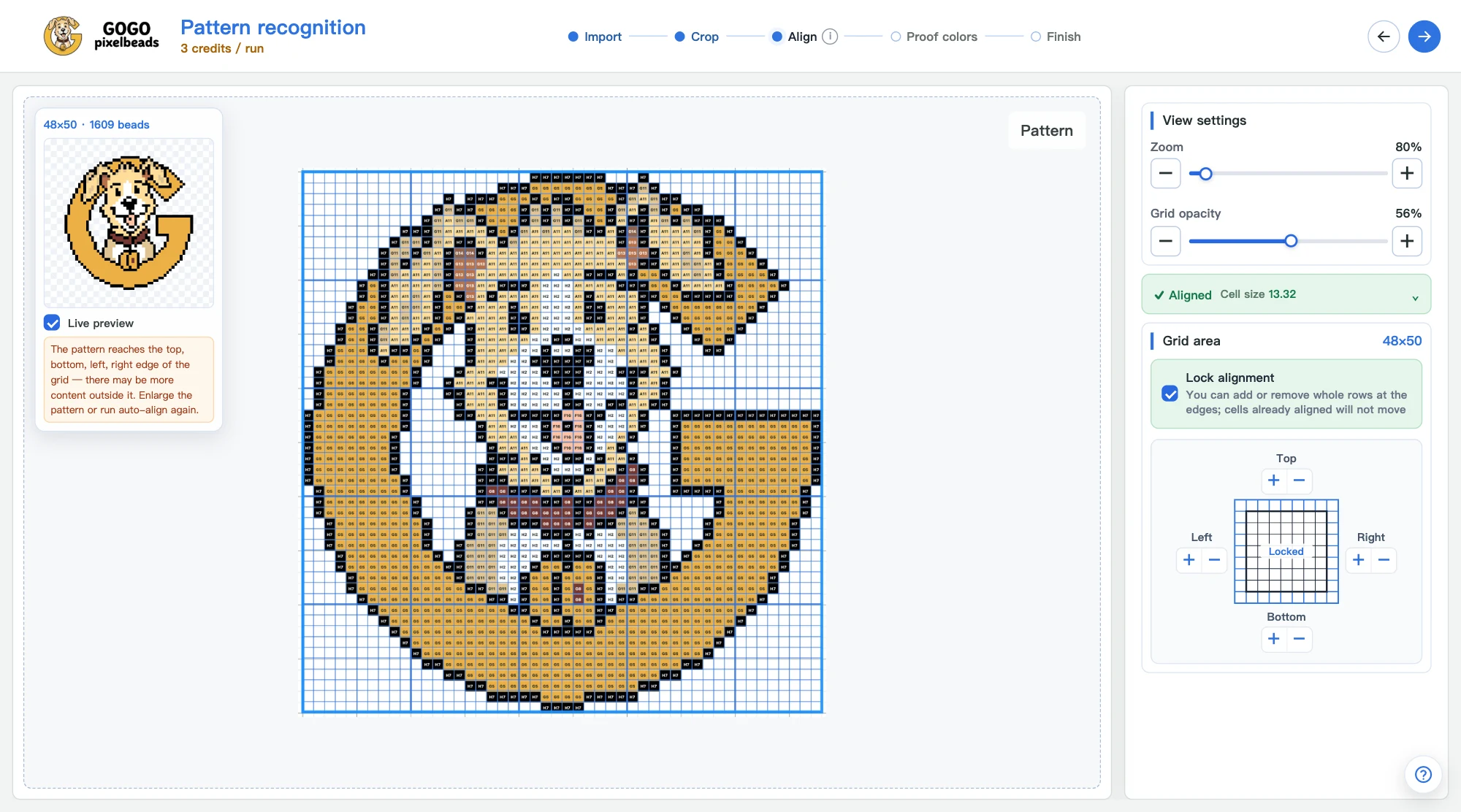Image resolution: width=1461 pixels, height=812 pixels.
Task: Add a row at Bottom edge
Action: (1274, 639)
